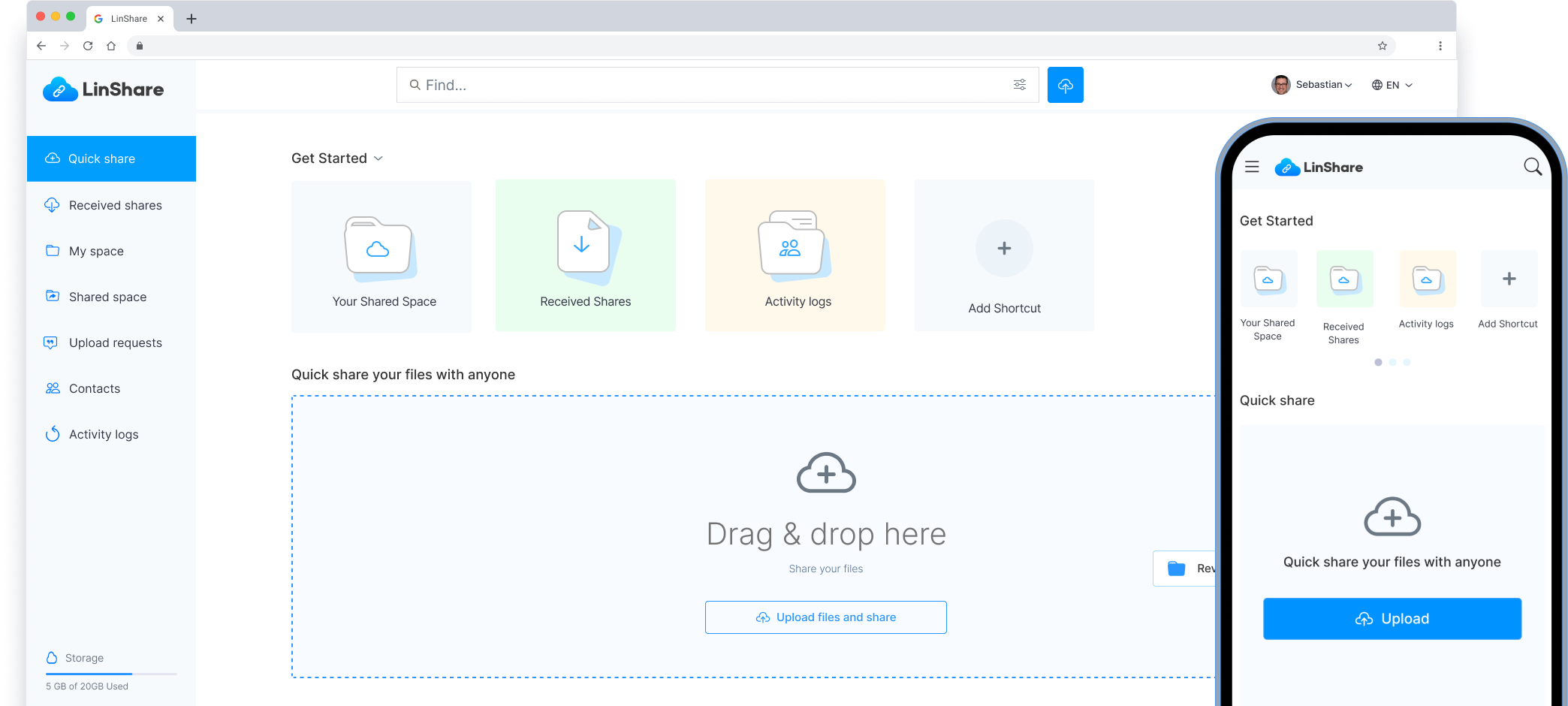Screen dimensions: 1568x706
Task: Open the mobile hamburger menu
Action: click(1251, 167)
